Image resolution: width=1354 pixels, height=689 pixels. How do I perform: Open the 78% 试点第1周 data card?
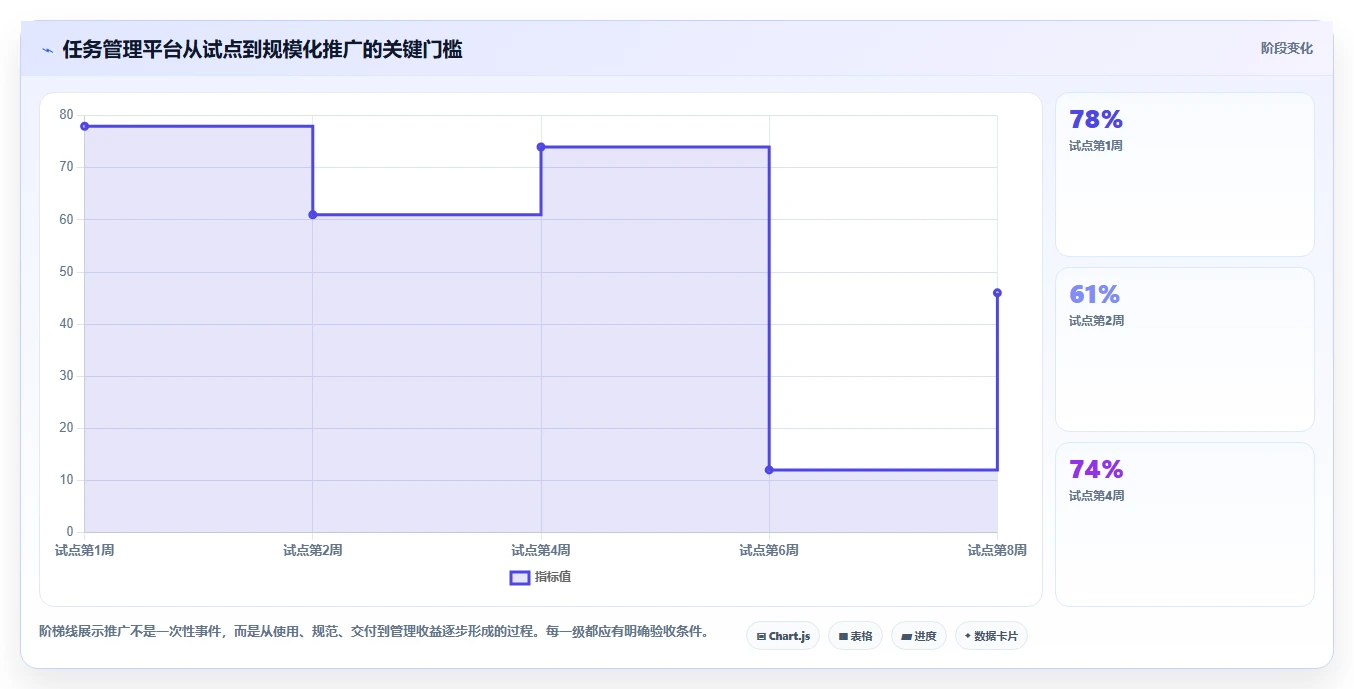click(1184, 175)
